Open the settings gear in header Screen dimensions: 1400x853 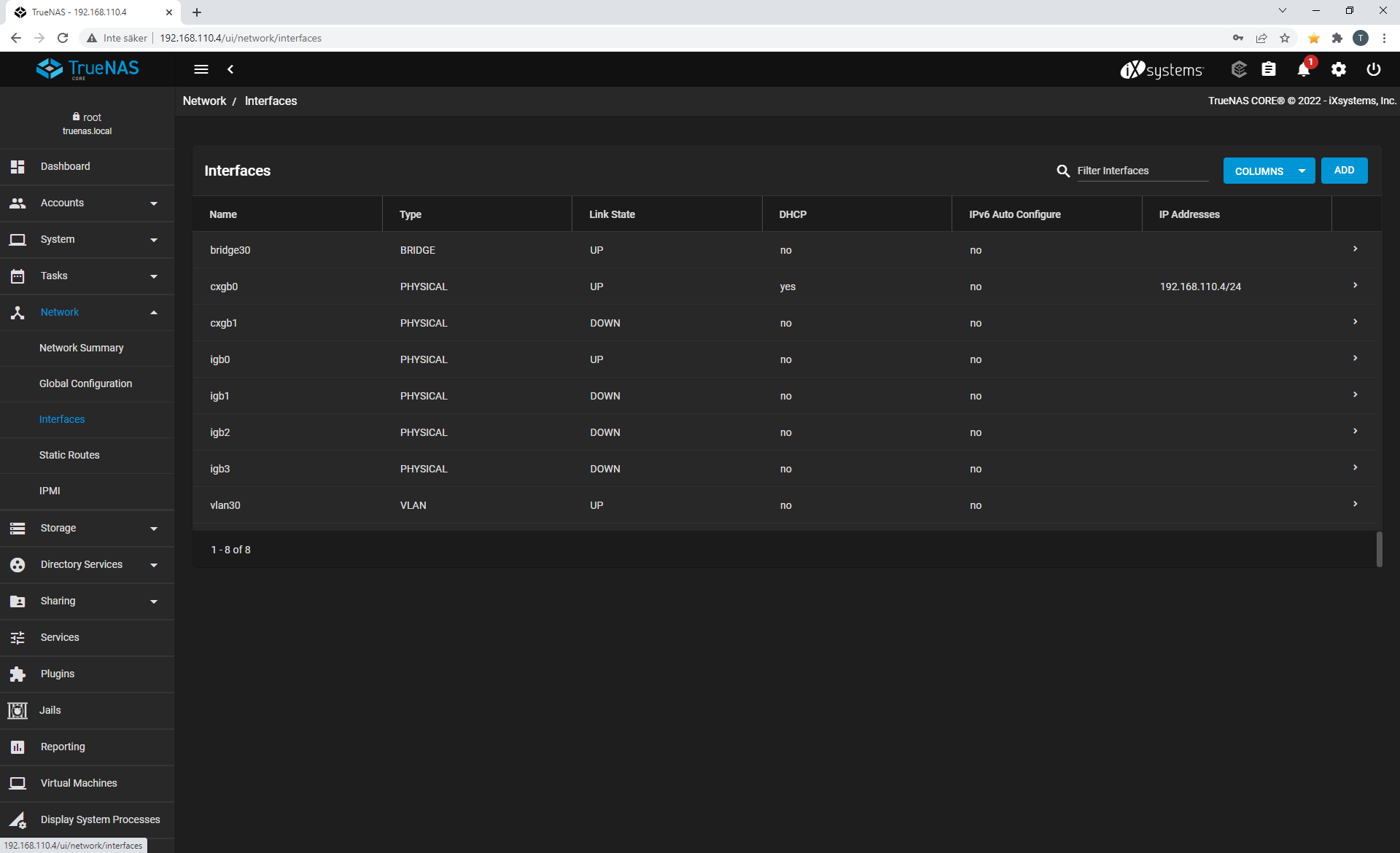[x=1339, y=69]
